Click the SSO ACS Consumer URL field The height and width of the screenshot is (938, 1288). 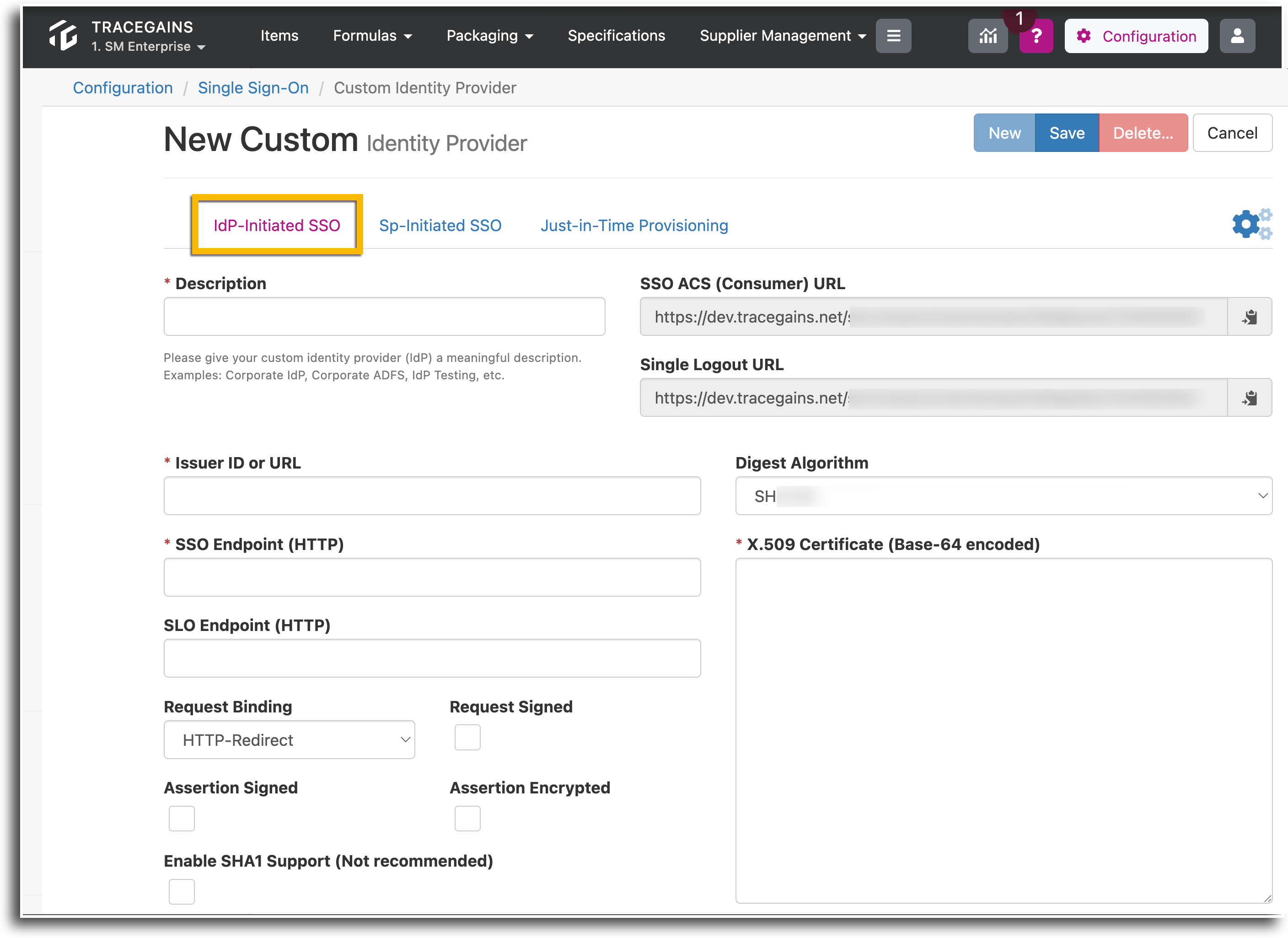pyautogui.click(x=934, y=317)
